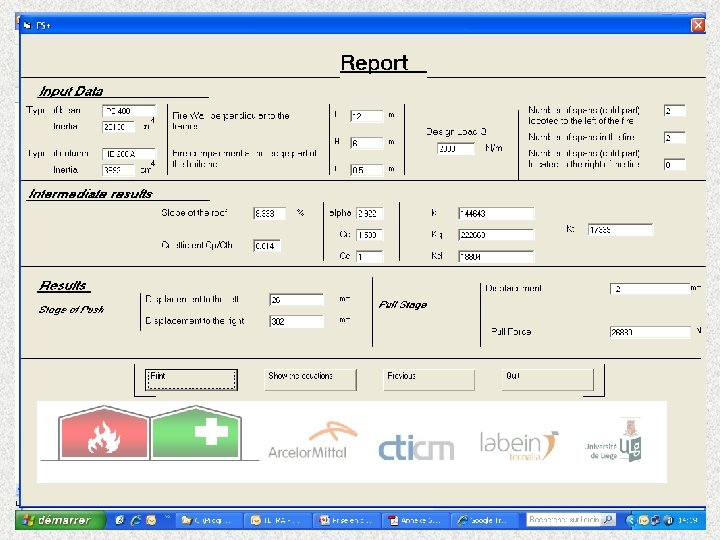Select the Type of beam field
720x540 pixels.
tap(129, 111)
